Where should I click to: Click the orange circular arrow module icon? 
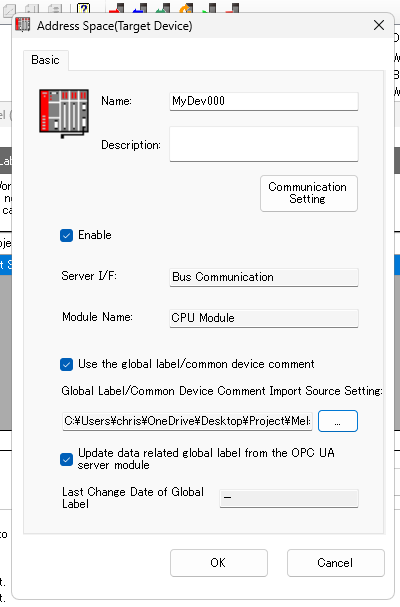tap(186, 8)
